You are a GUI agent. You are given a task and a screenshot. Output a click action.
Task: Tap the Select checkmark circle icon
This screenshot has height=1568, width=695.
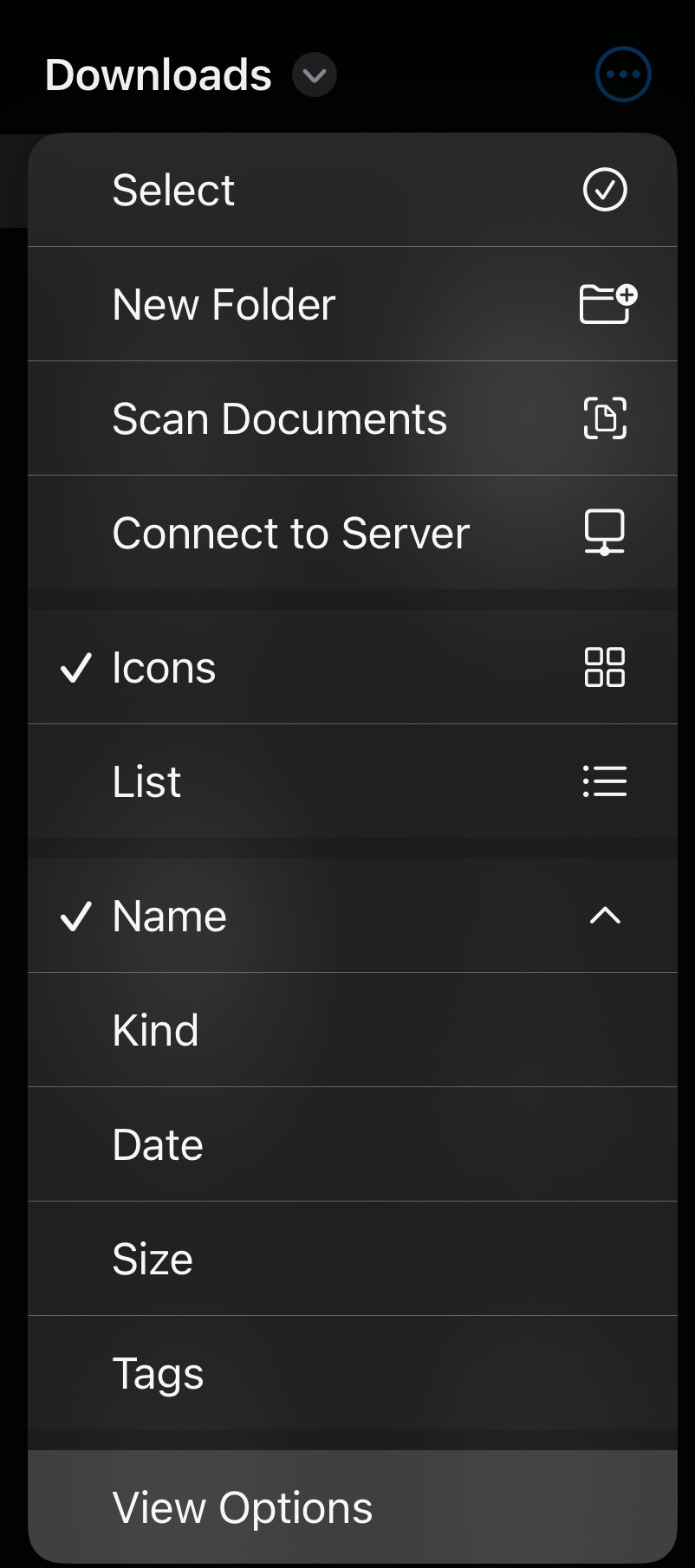[605, 190]
